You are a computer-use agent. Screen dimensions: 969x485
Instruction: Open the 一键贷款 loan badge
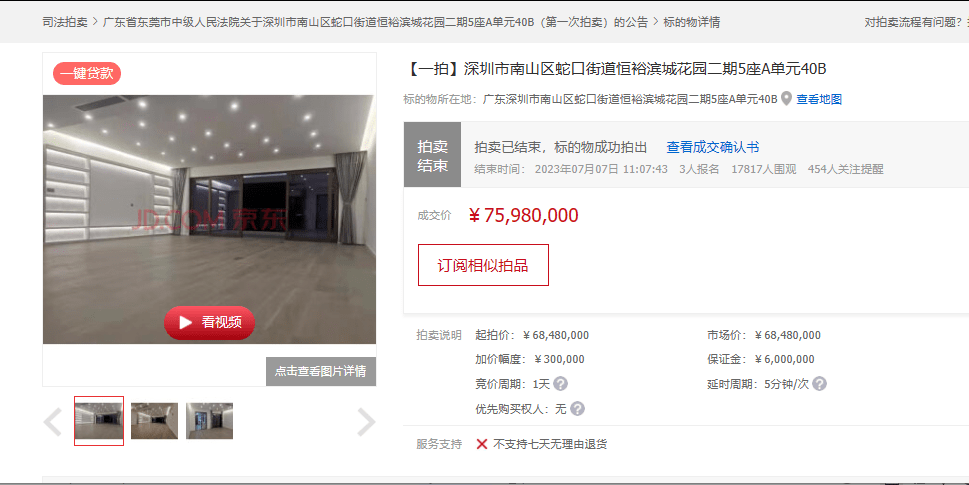[87, 74]
